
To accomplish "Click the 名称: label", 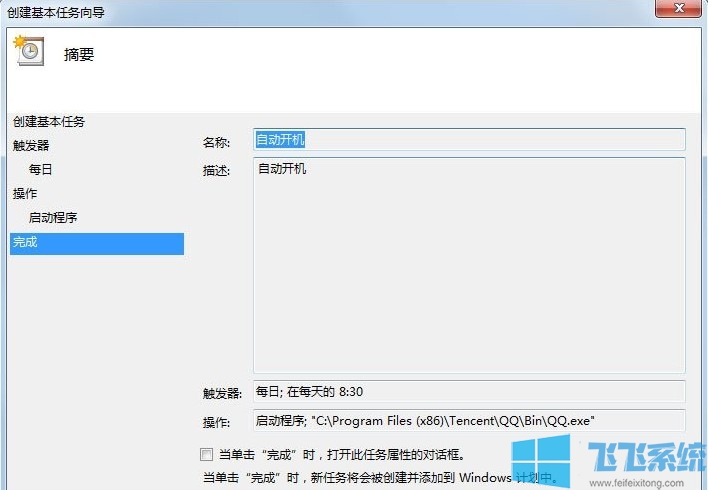I will click(216, 143).
